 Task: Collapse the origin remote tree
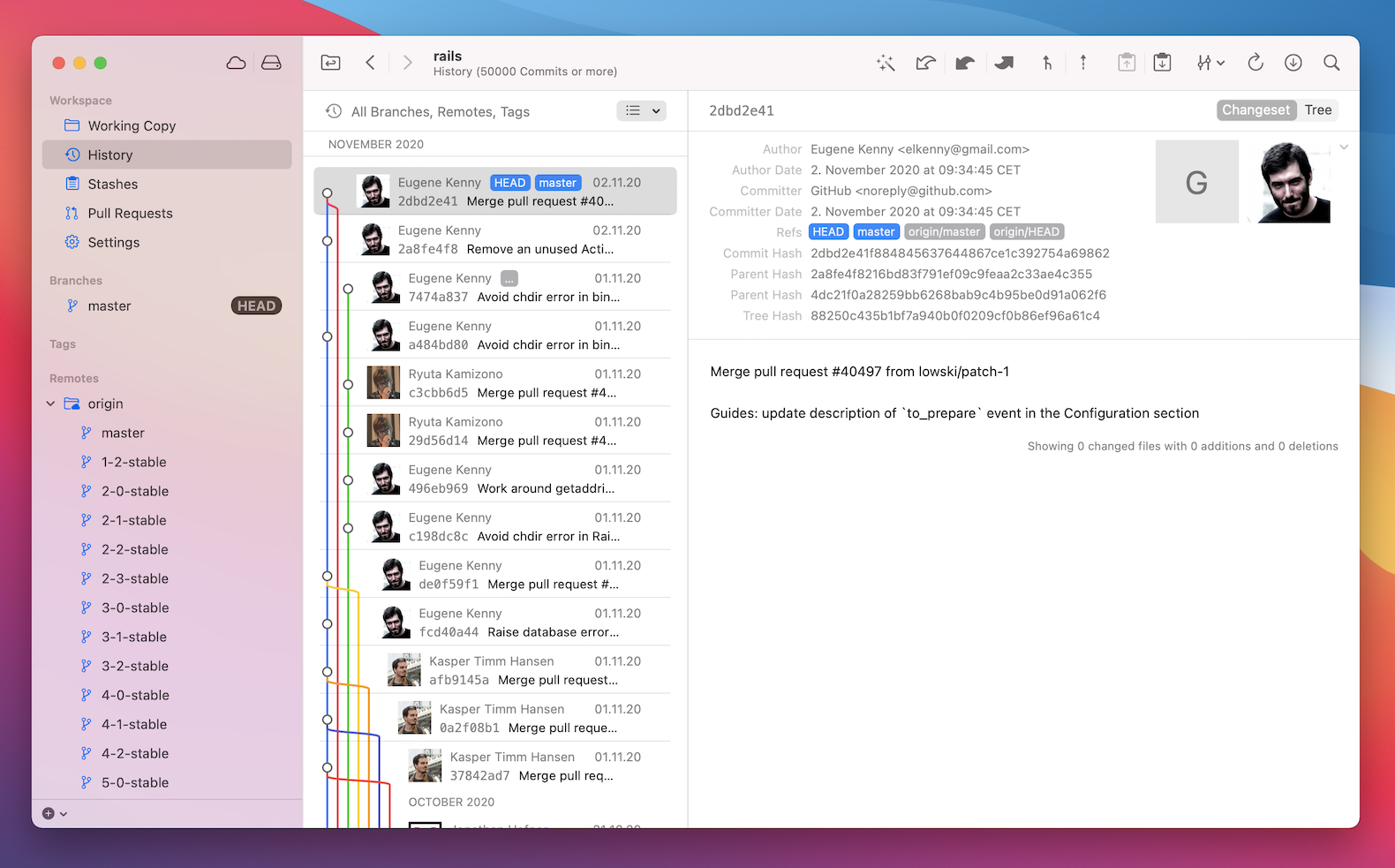(50, 404)
